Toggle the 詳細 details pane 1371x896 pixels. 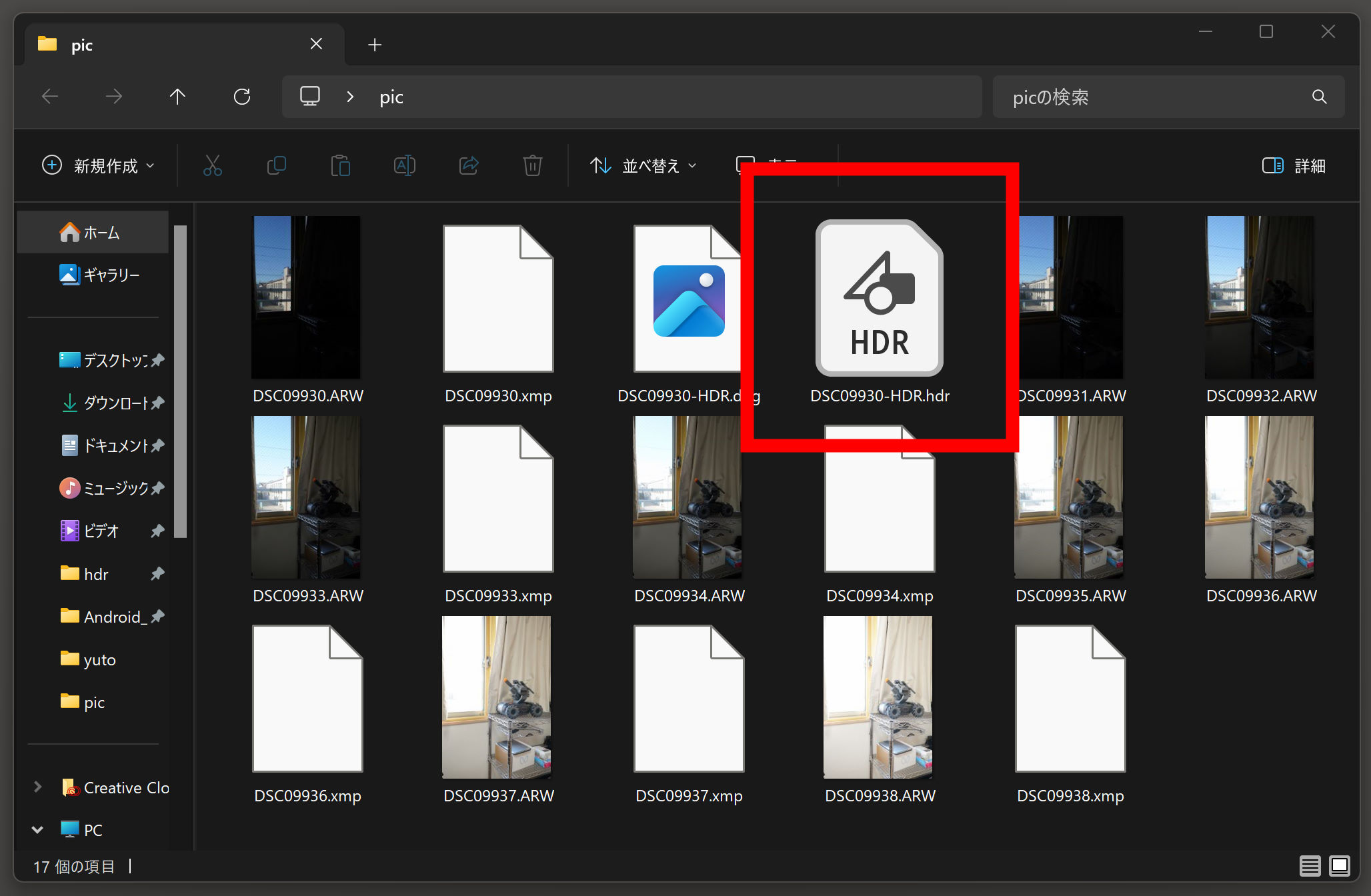[1293, 165]
